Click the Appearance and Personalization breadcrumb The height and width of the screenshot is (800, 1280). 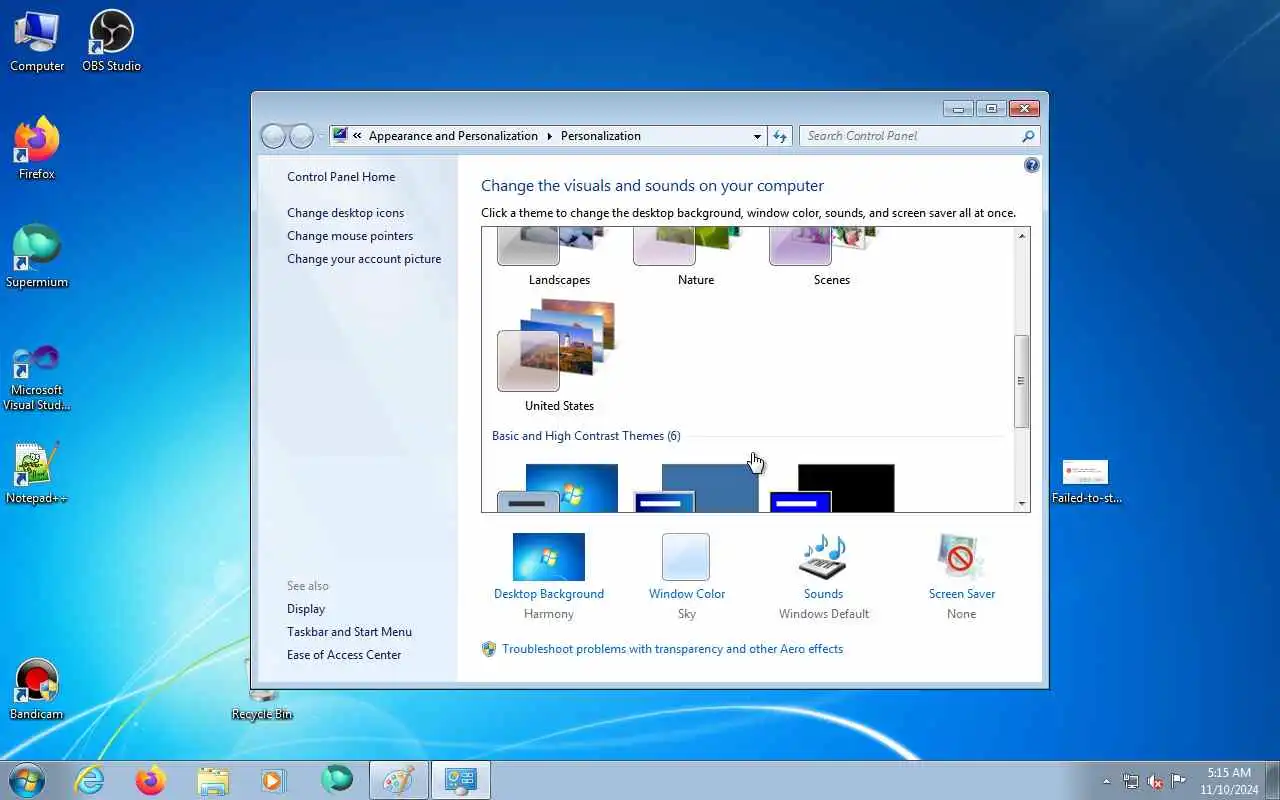[x=453, y=136]
